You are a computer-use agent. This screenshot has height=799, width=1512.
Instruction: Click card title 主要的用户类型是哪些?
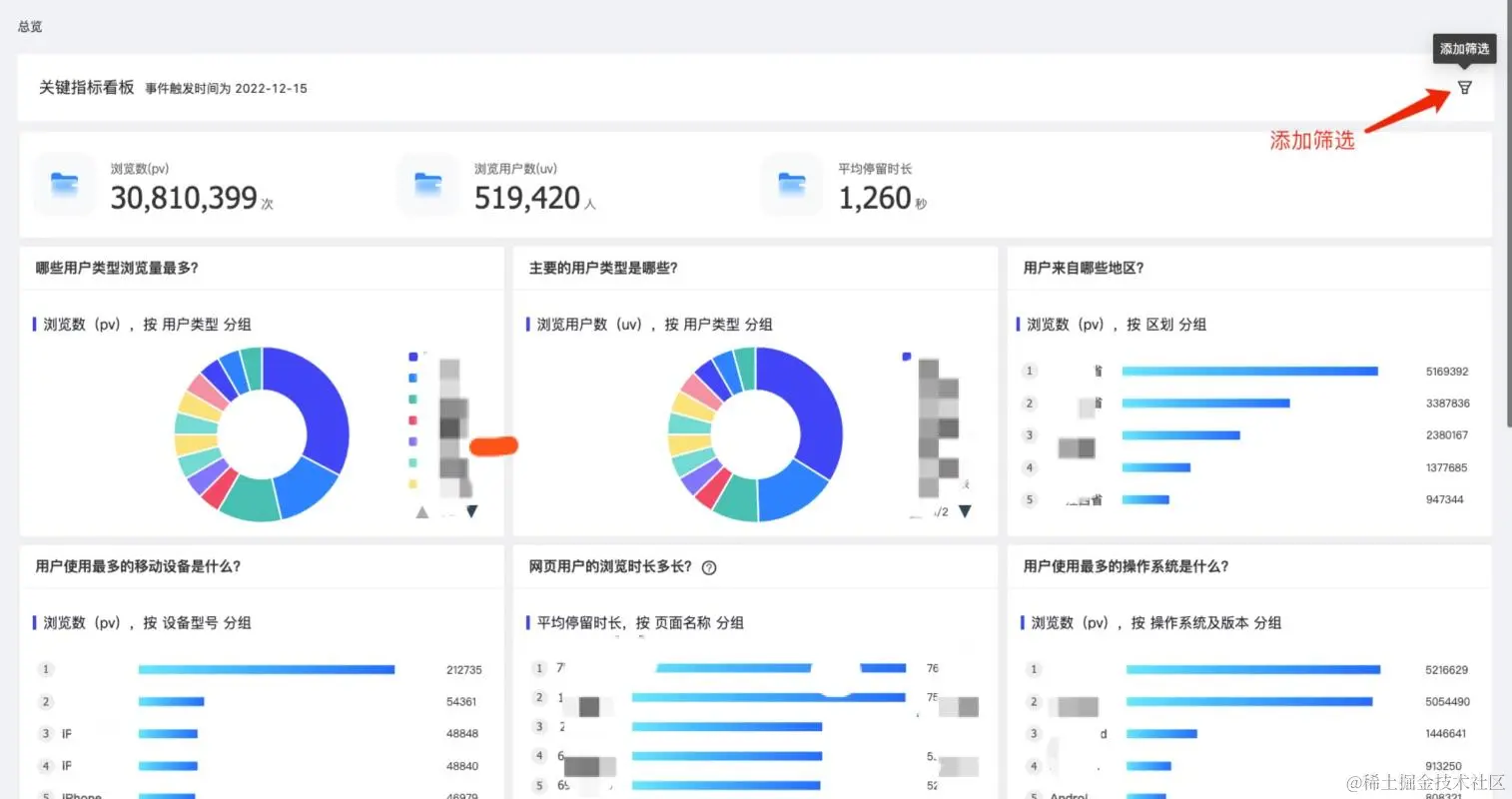point(603,268)
